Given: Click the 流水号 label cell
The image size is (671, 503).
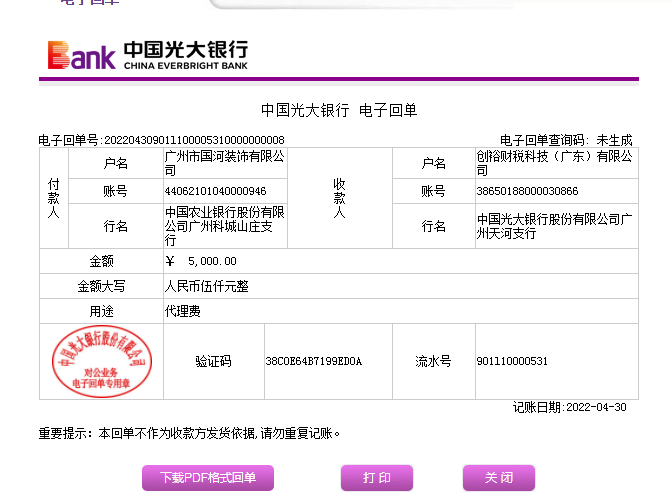Looking at the screenshot, I should click(x=433, y=361).
